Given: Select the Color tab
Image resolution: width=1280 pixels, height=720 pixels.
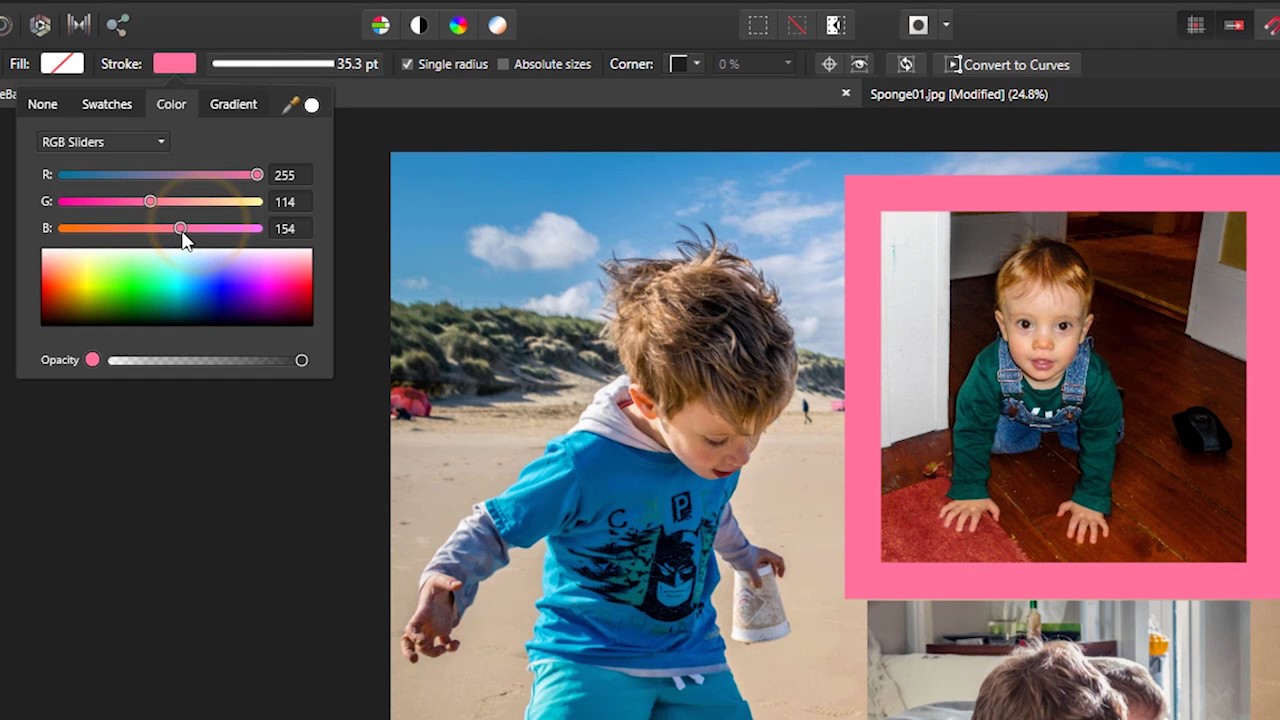Looking at the screenshot, I should (x=171, y=104).
